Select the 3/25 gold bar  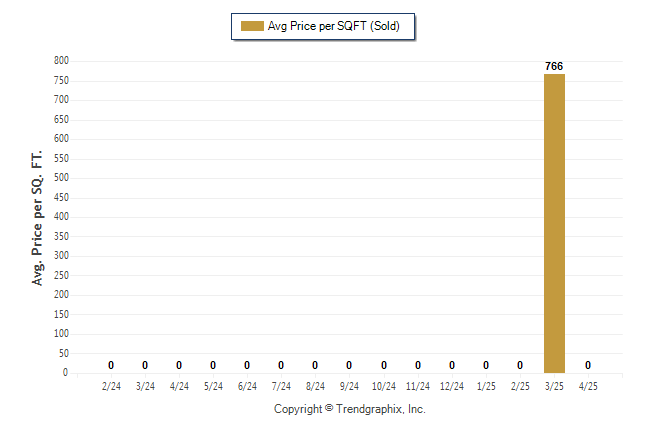[x=554, y=223]
